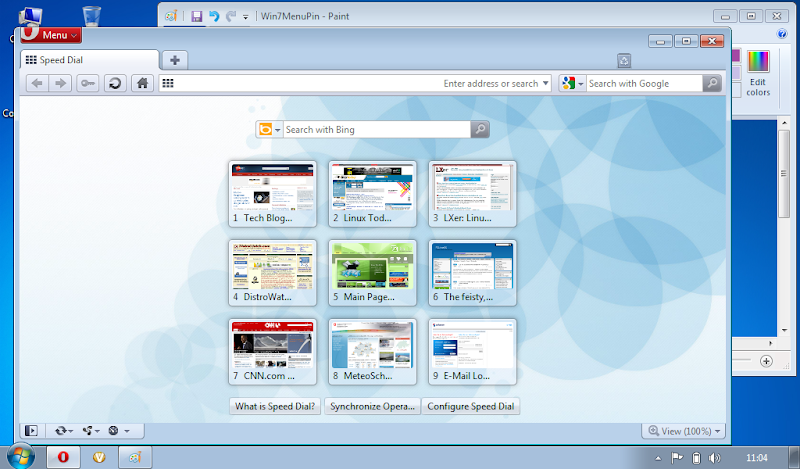800x469 pixels.
Task: Click the Forward navigation arrow
Action: point(60,83)
